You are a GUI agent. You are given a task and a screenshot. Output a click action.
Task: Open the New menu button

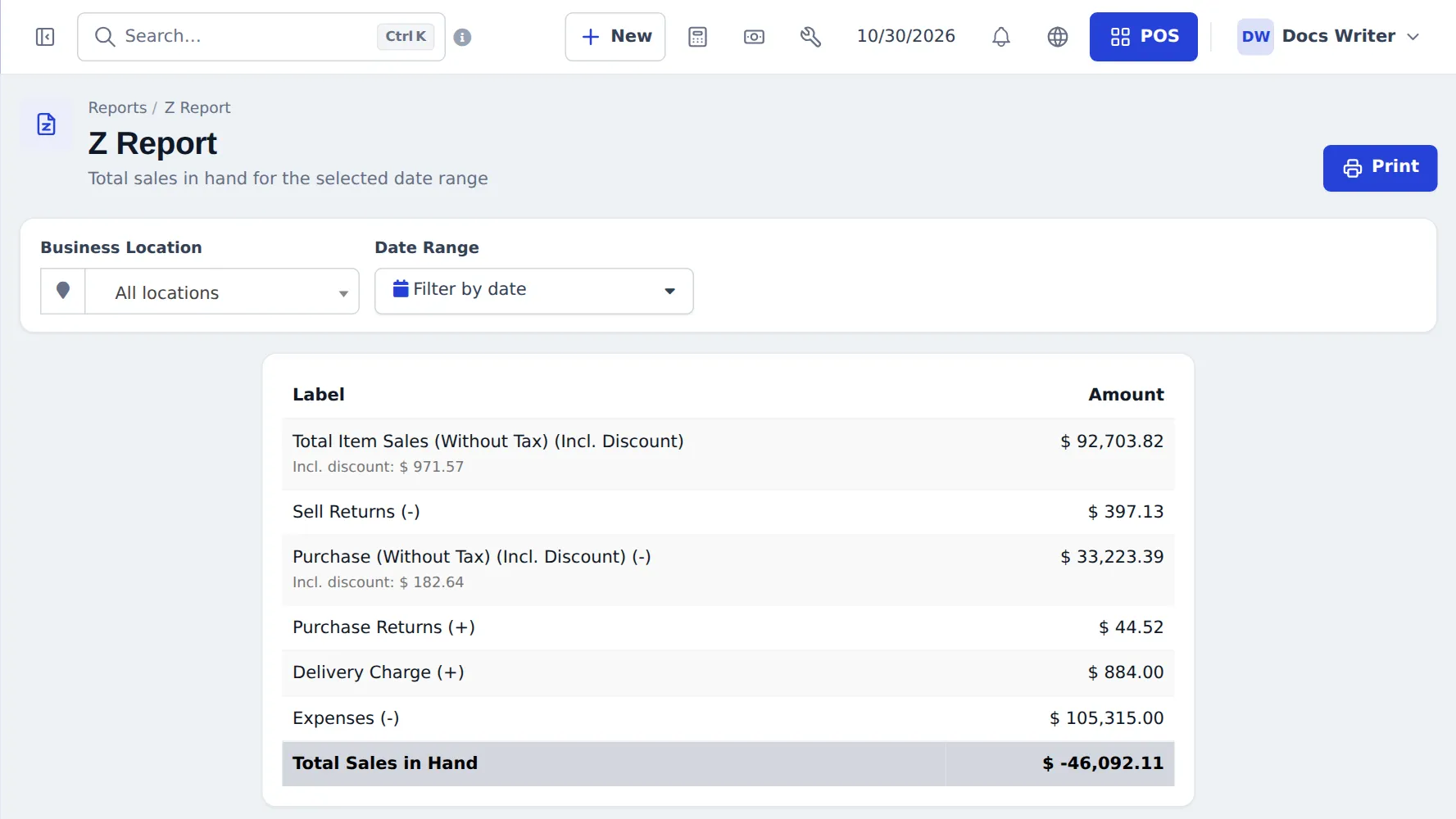(x=615, y=37)
